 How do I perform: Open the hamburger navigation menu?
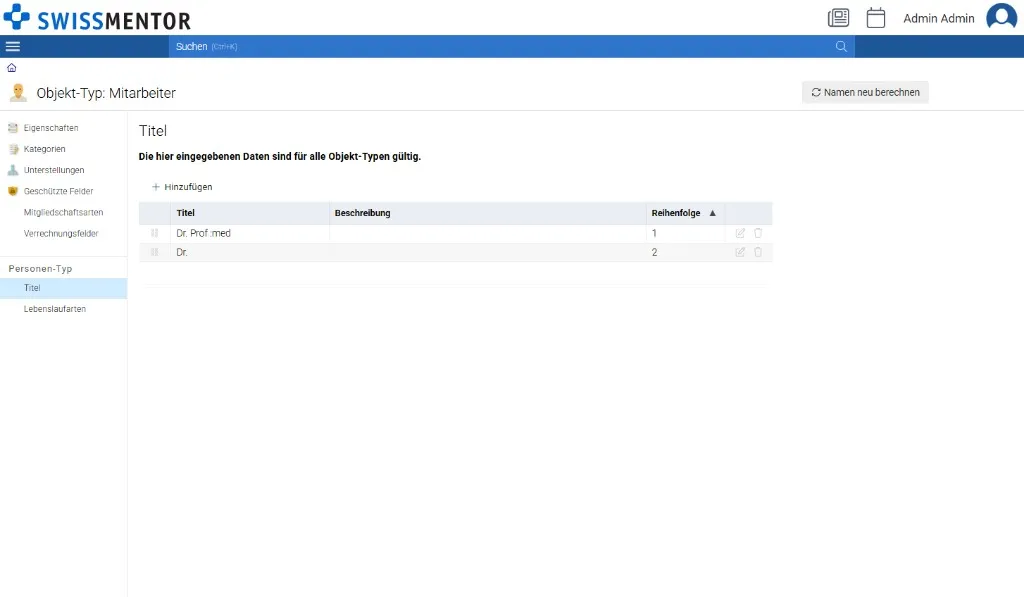(12, 46)
